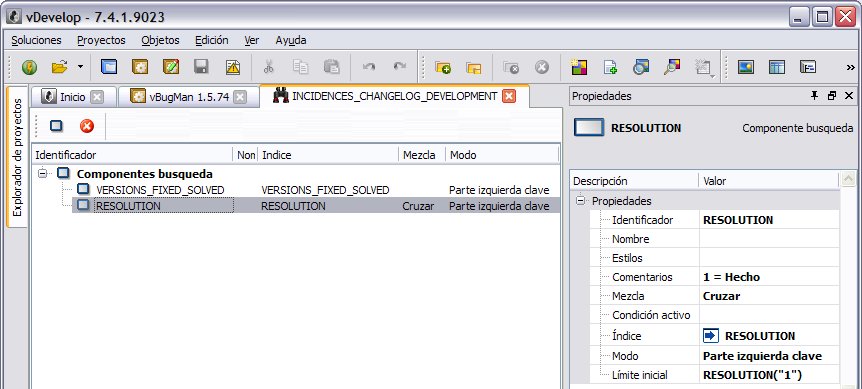The width and height of the screenshot is (862, 389).
Task: Click the grey folder delete icon
Action: click(x=511, y=67)
